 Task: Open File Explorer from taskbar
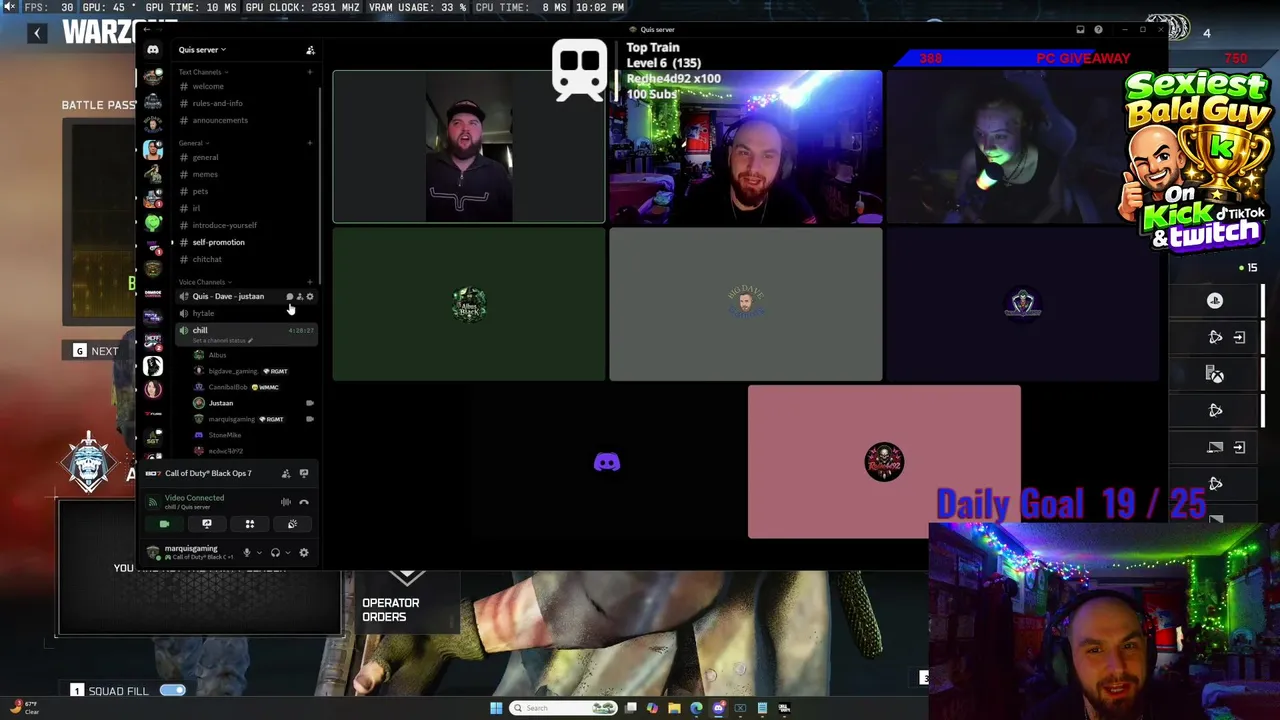click(x=674, y=708)
